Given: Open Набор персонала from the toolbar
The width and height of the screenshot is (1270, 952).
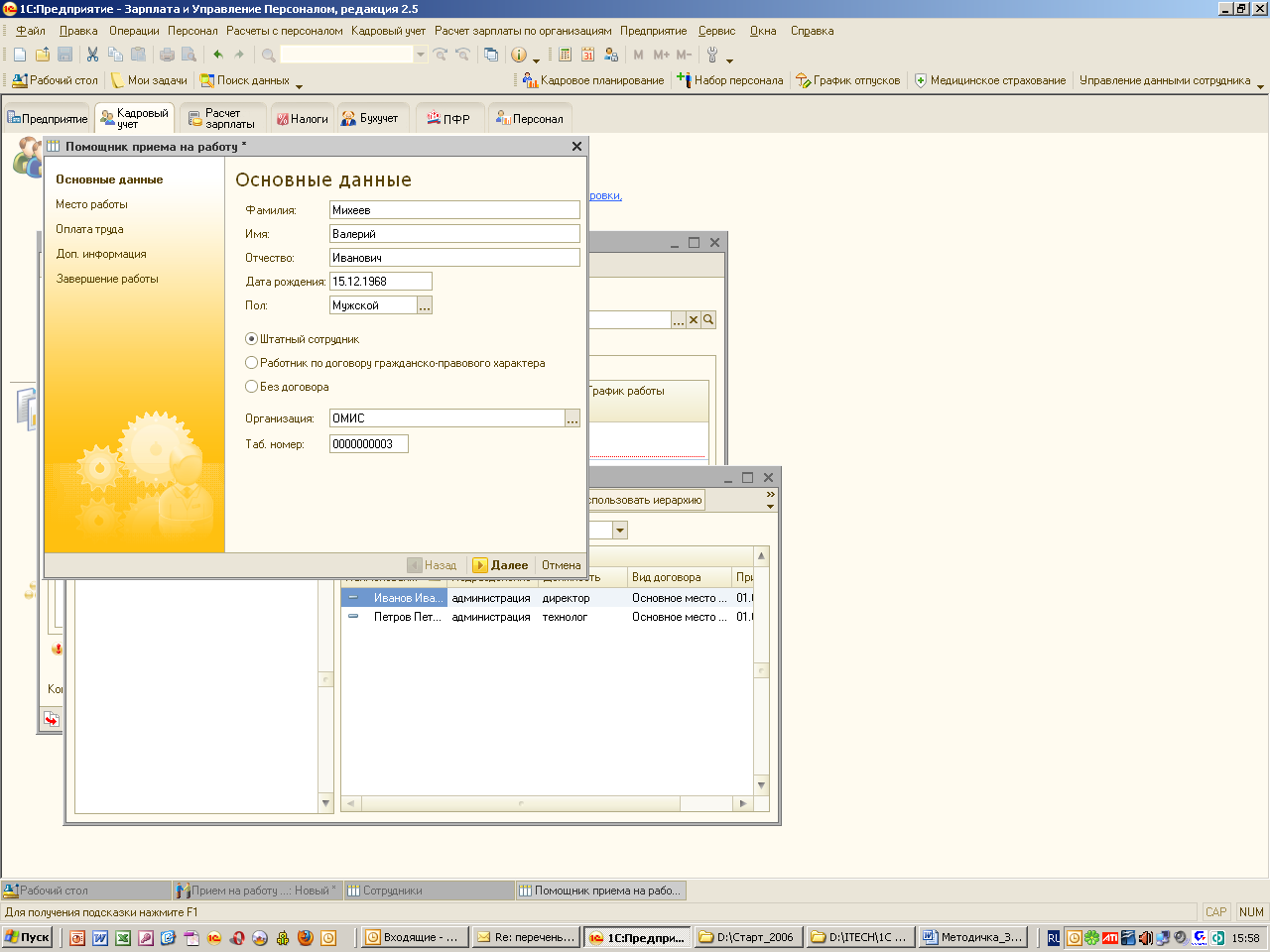Looking at the screenshot, I should [x=730, y=80].
